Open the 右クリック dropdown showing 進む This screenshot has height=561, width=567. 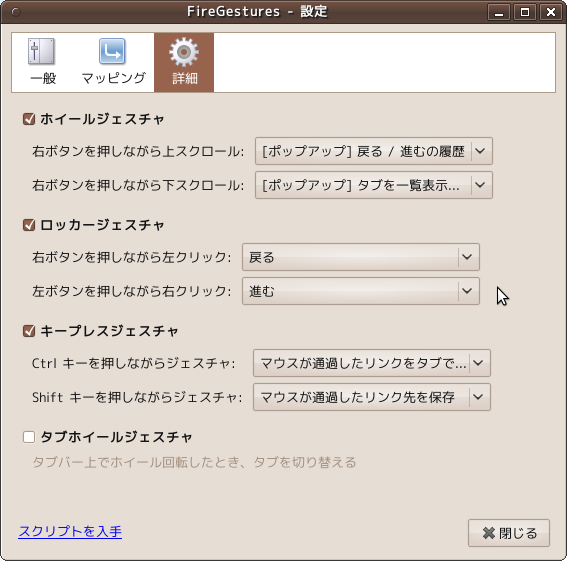pos(361,291)
